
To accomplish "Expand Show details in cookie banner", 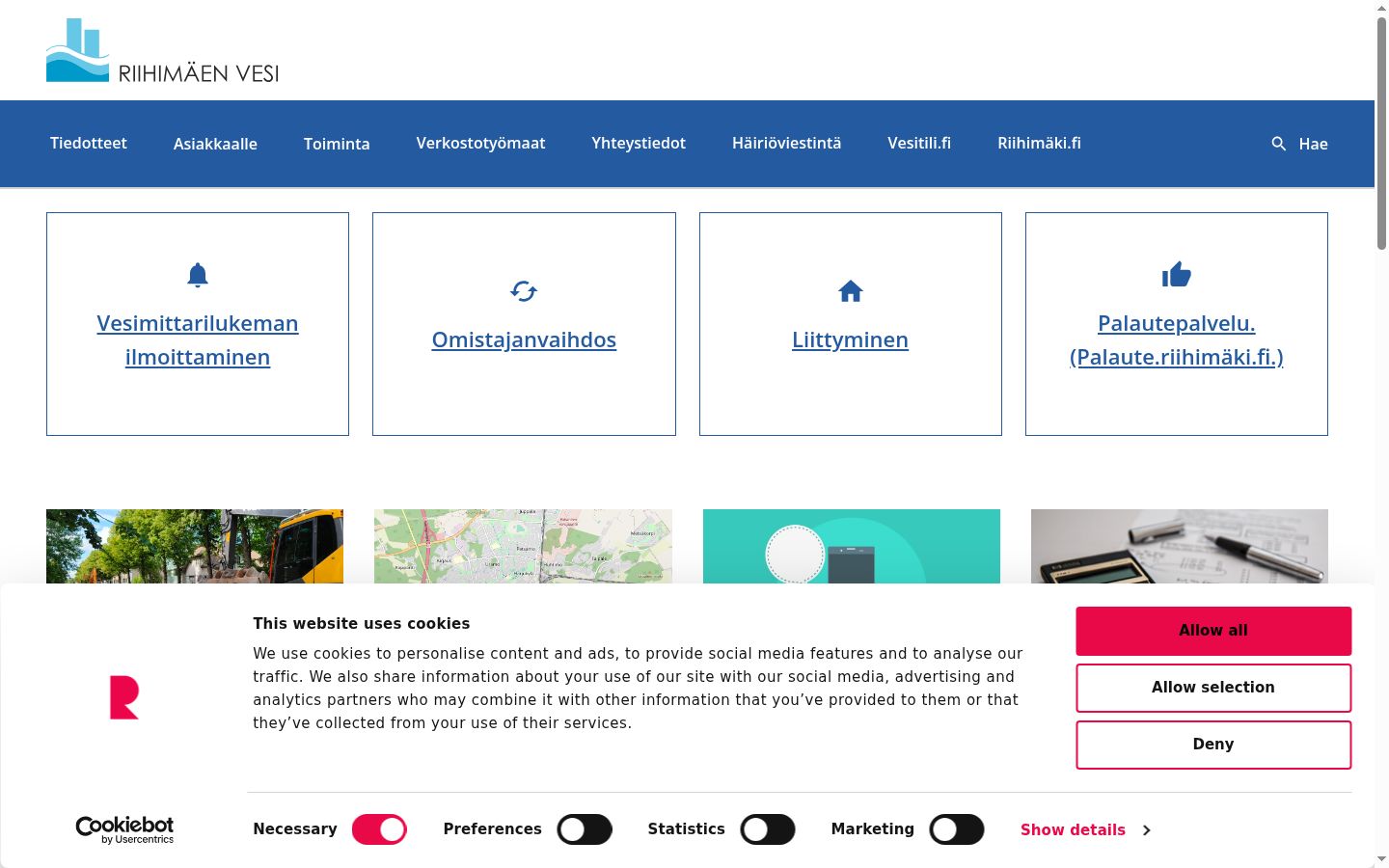I will [1085, 830].
